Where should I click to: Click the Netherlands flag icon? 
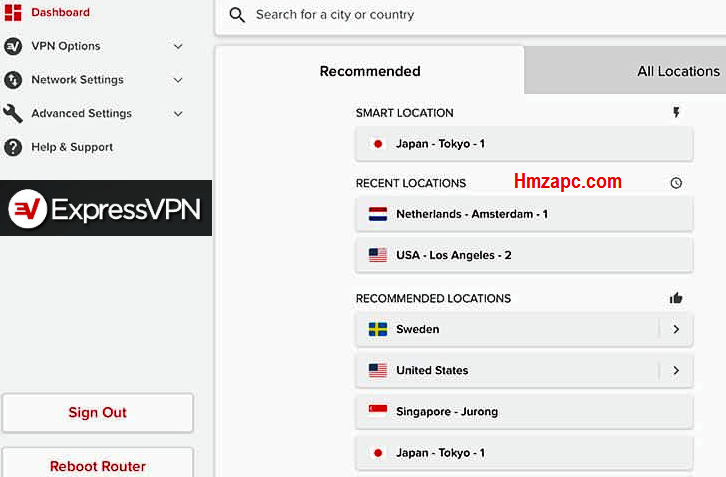point(378,214)
